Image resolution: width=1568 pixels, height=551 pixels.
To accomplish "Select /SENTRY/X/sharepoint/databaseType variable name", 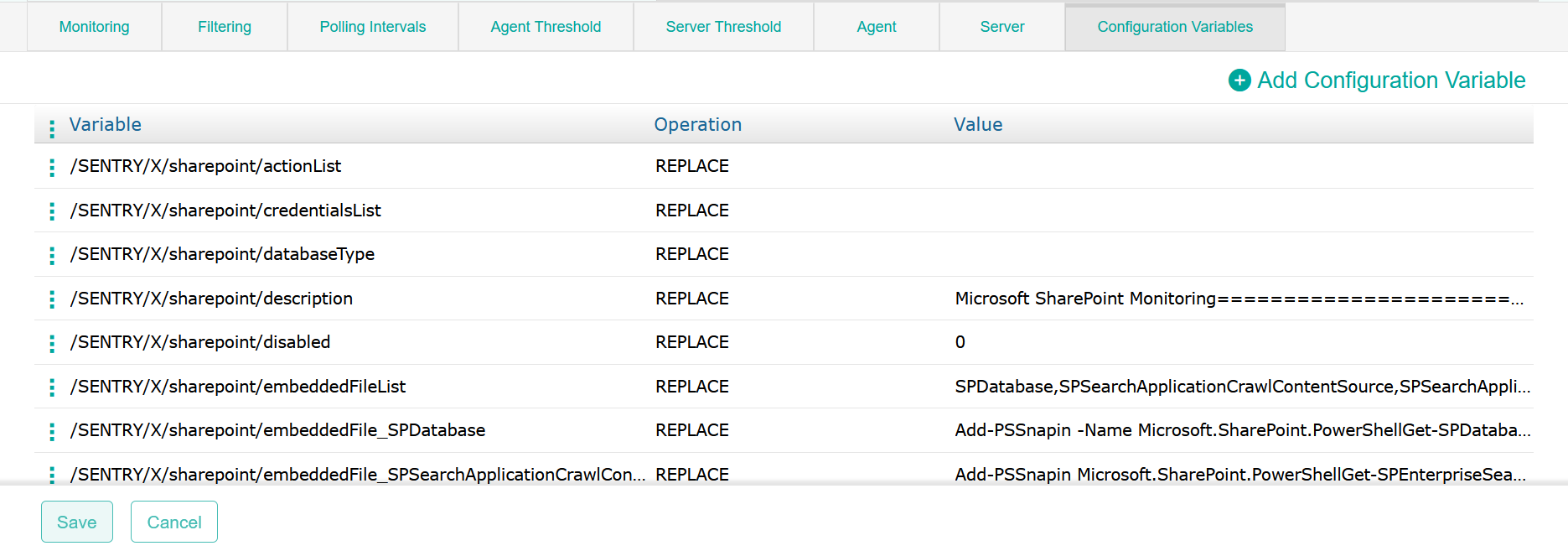I will (x=222, y=254).
